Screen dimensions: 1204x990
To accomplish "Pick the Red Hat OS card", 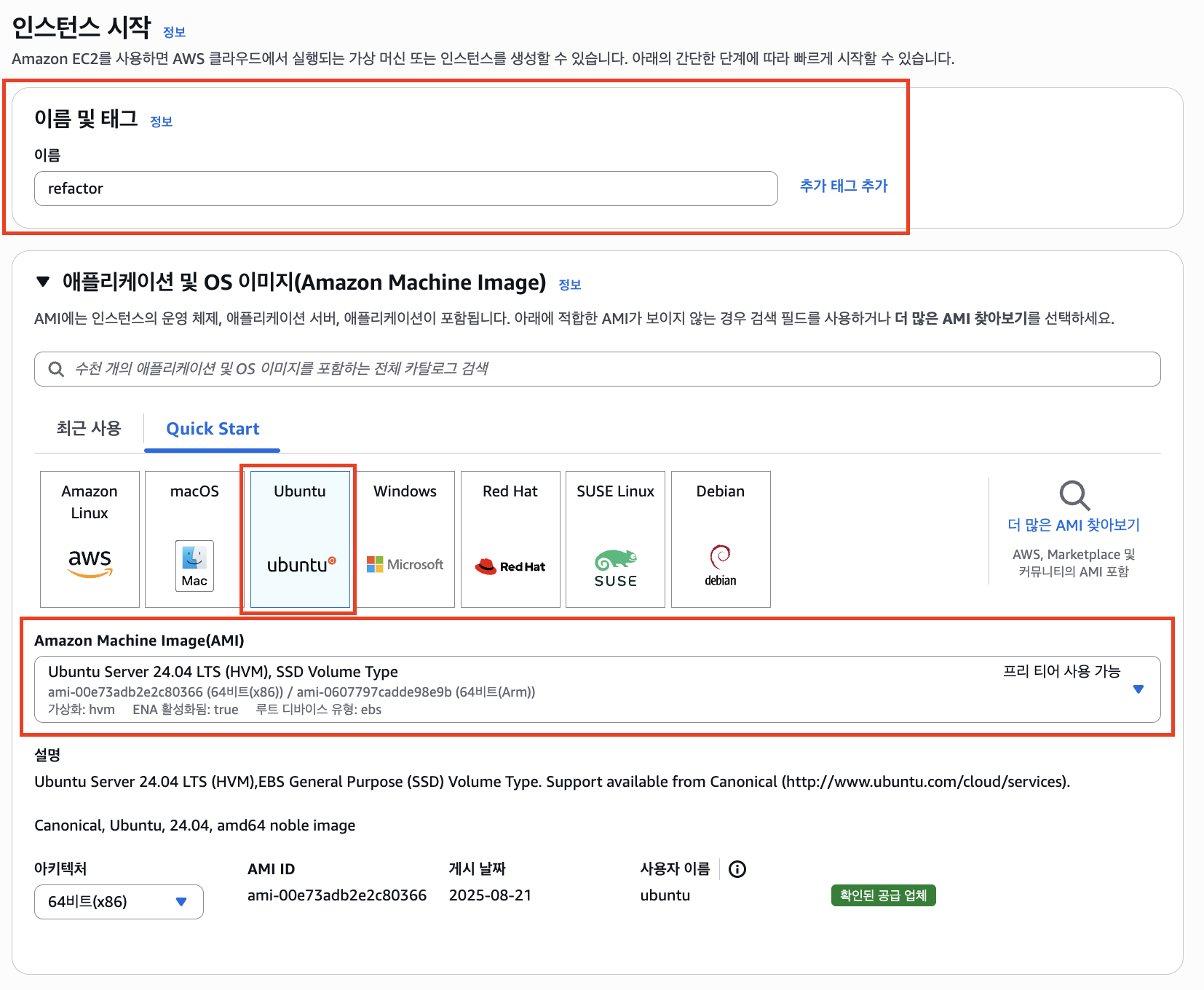I will click(x=510, y=539).
